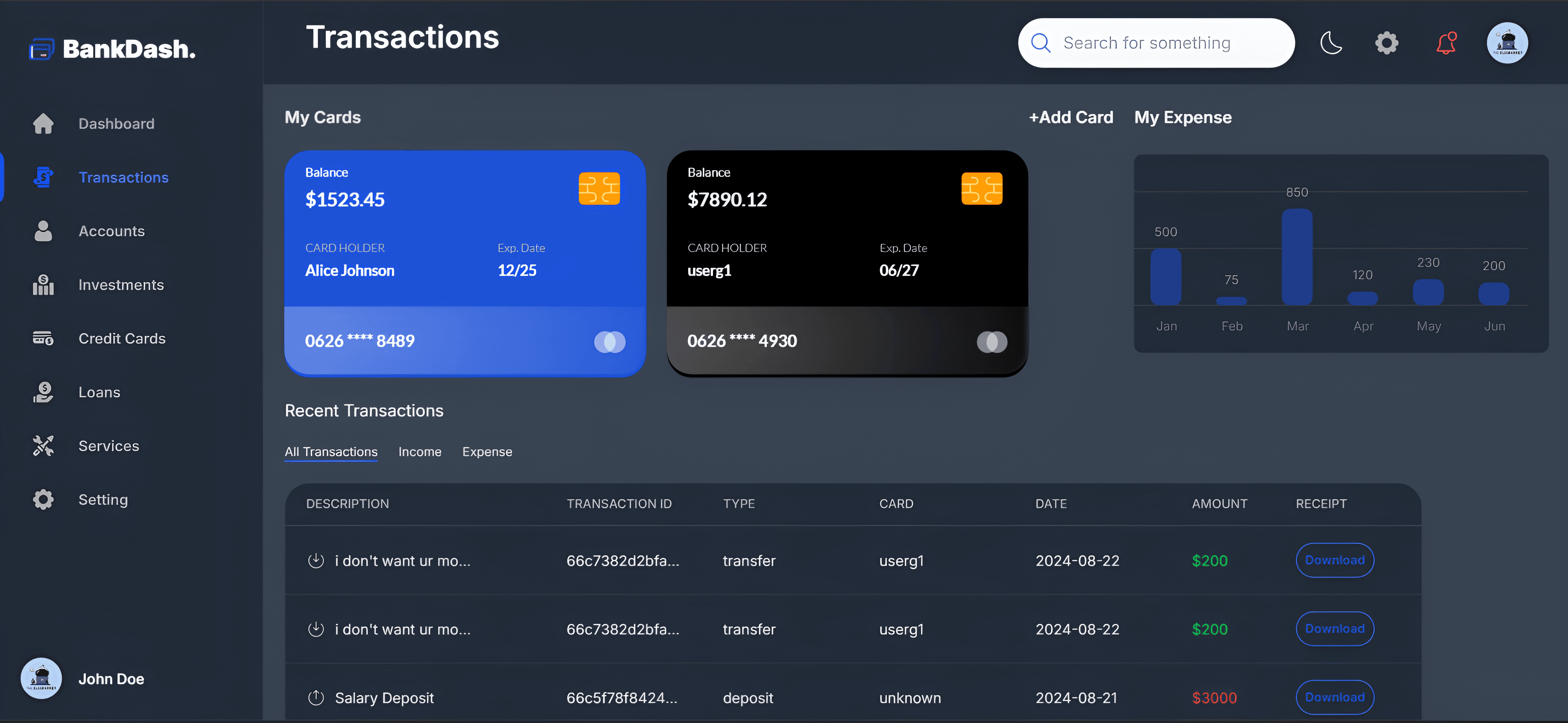Select the Transactions icon in the sidebar
Screen dimensions: 1568x723
(43, 177)
